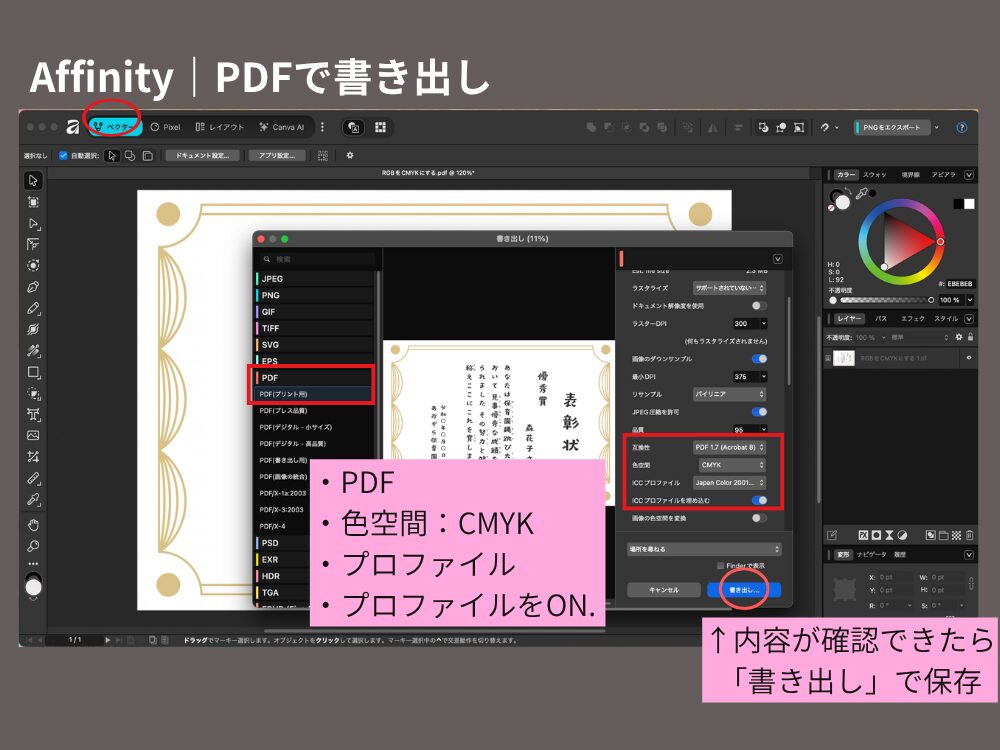Viewport: 1000px width, 750px height.
Task: Open the Canva AI tab
Action: [281, 127]
